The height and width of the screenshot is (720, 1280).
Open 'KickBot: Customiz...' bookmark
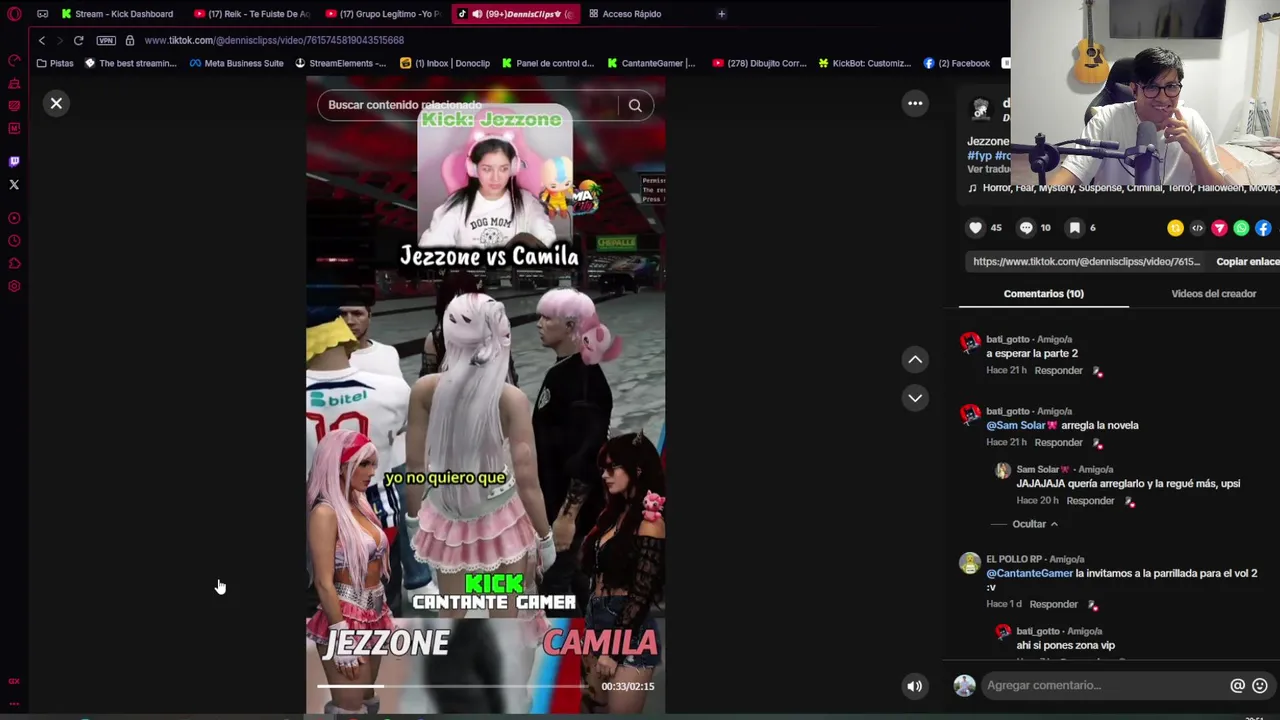864,63
